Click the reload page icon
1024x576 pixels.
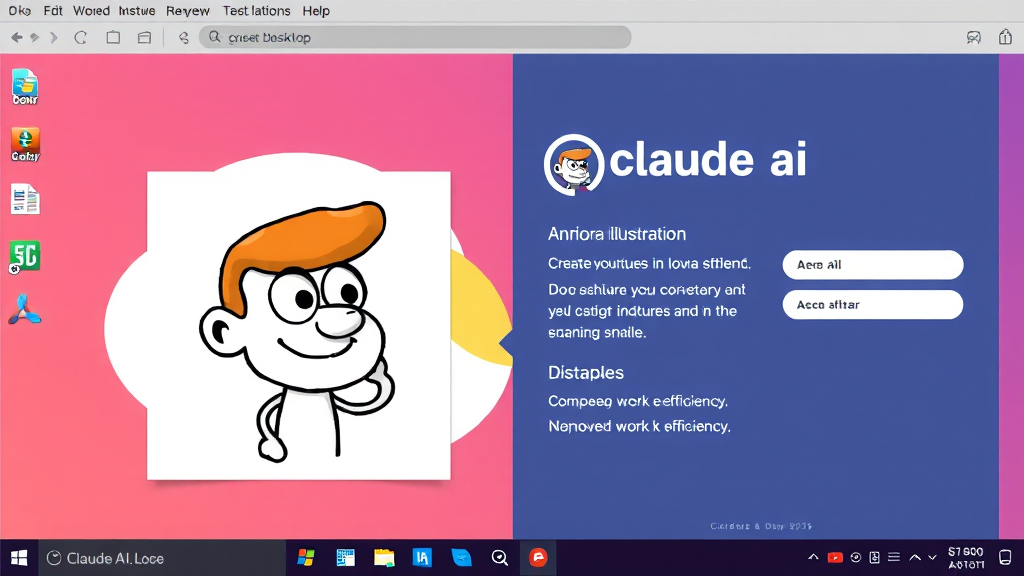tap(81, 37)
